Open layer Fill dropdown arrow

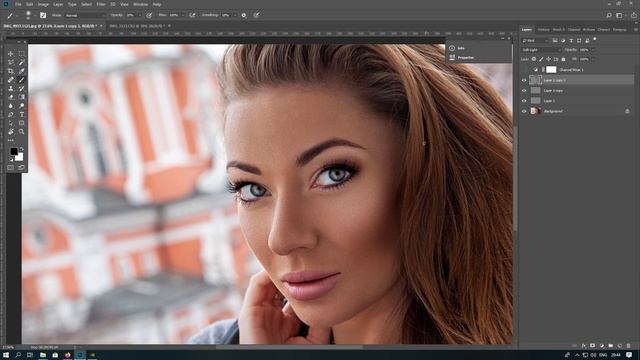point(593,59)
